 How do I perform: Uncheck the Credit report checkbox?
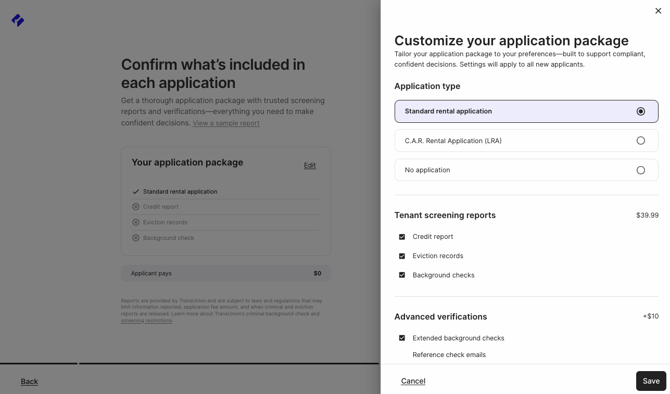(402, 237)
